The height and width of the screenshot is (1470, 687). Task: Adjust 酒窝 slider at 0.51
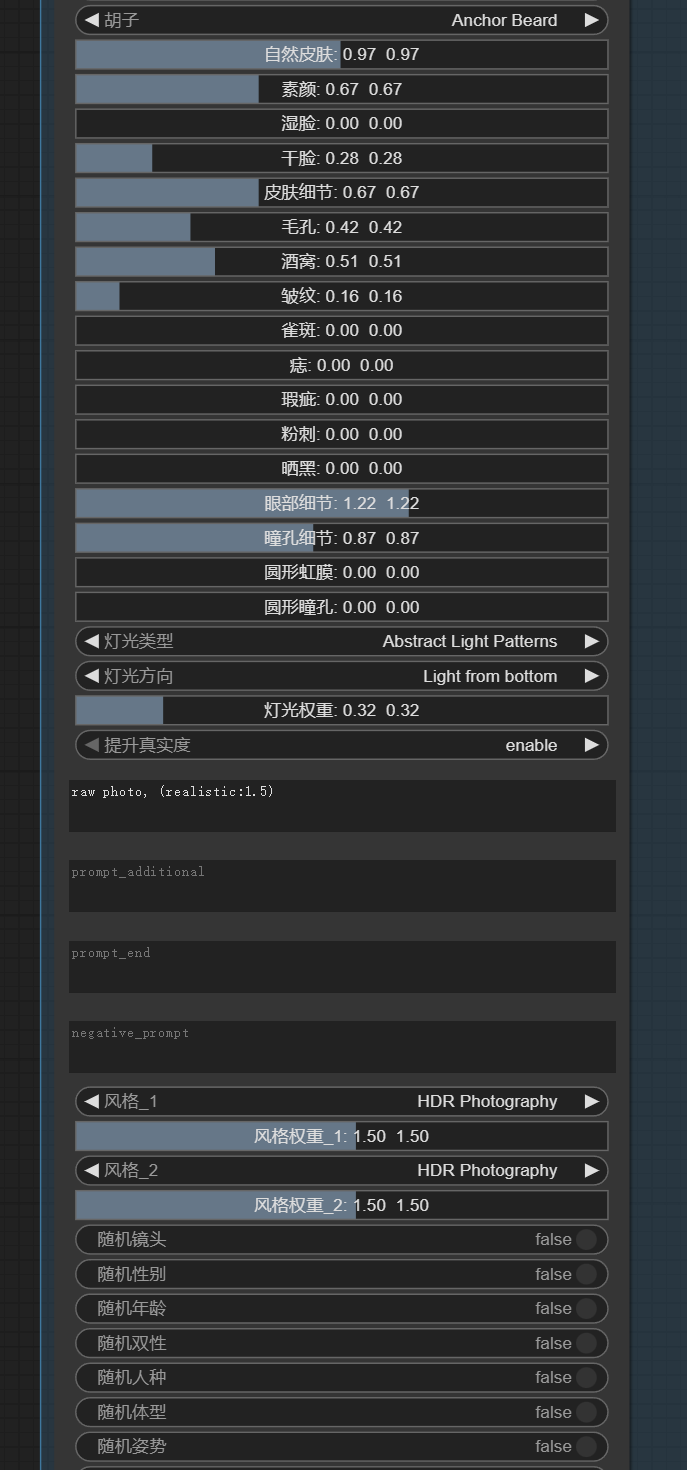342,261
